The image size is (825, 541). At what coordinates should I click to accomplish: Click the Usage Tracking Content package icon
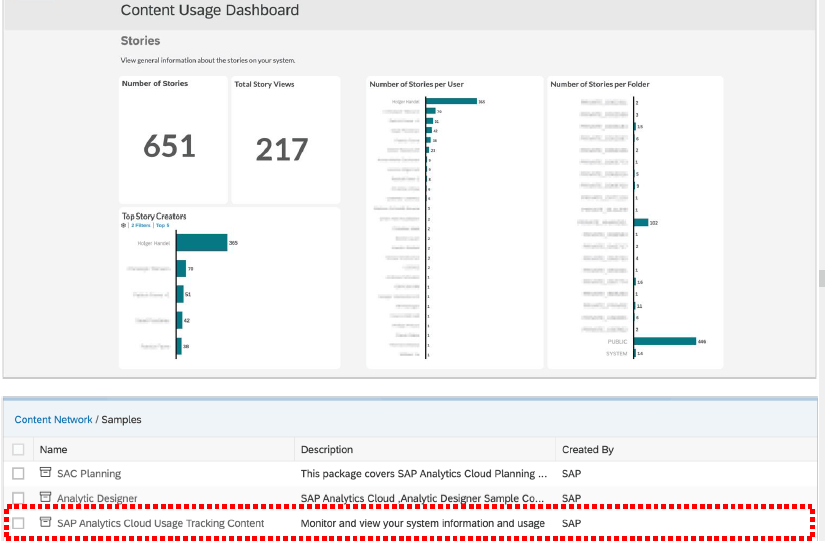45,523
